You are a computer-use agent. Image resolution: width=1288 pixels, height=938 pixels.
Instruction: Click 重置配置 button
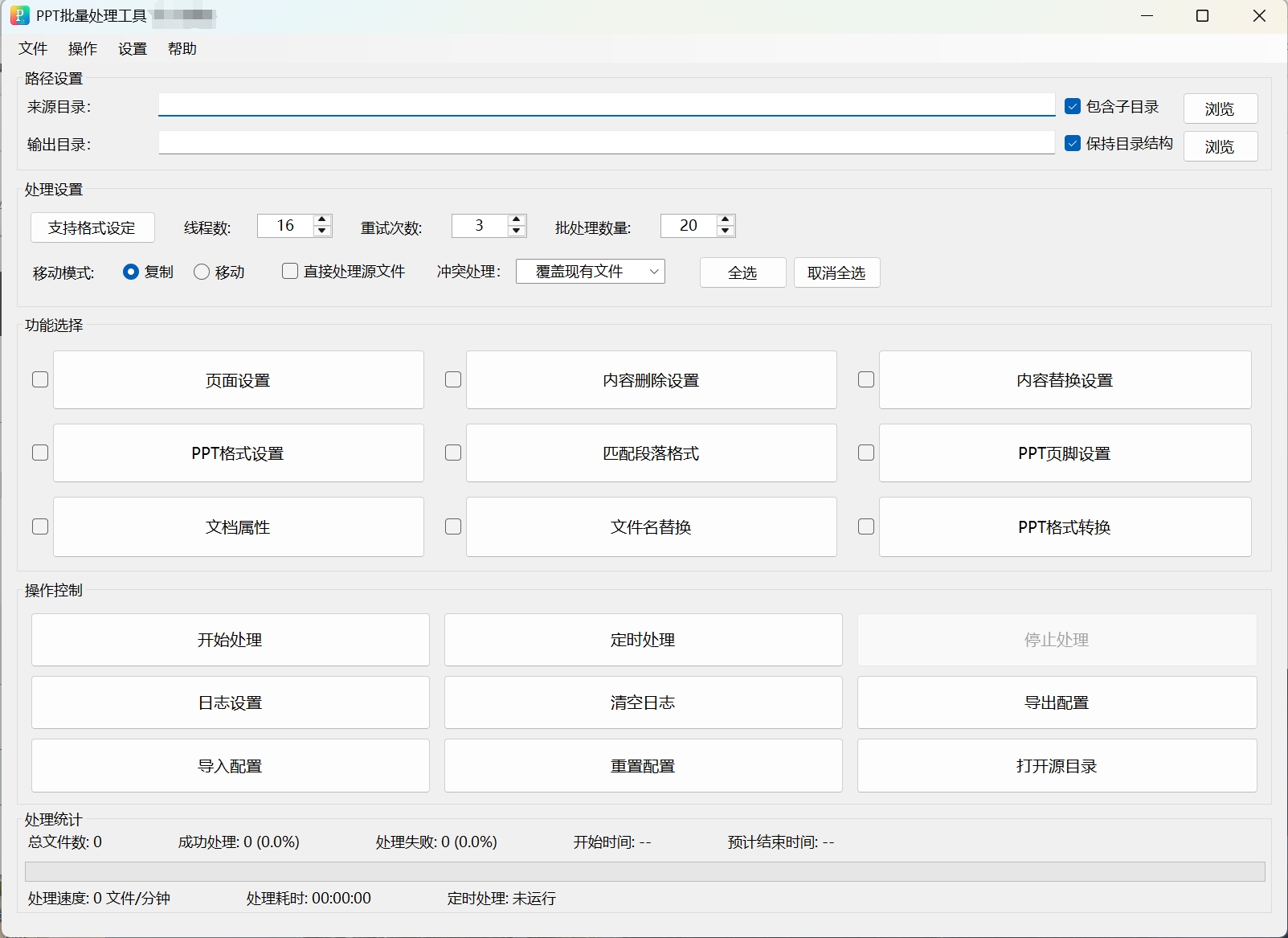[644, 766]
